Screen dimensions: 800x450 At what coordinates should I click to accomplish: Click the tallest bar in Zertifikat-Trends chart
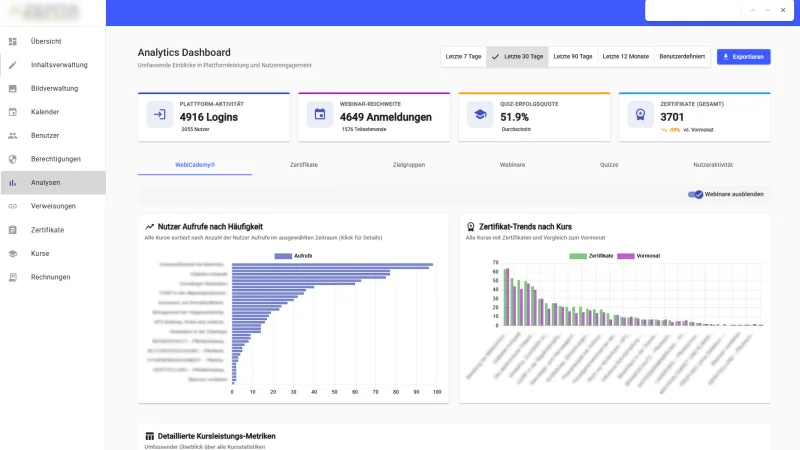[x=507, y=297]
